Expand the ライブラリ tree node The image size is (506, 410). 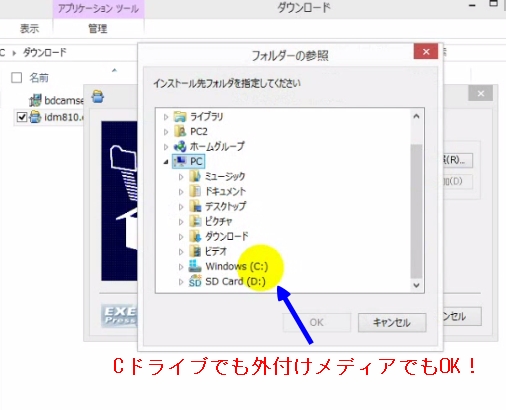(166, 117)
